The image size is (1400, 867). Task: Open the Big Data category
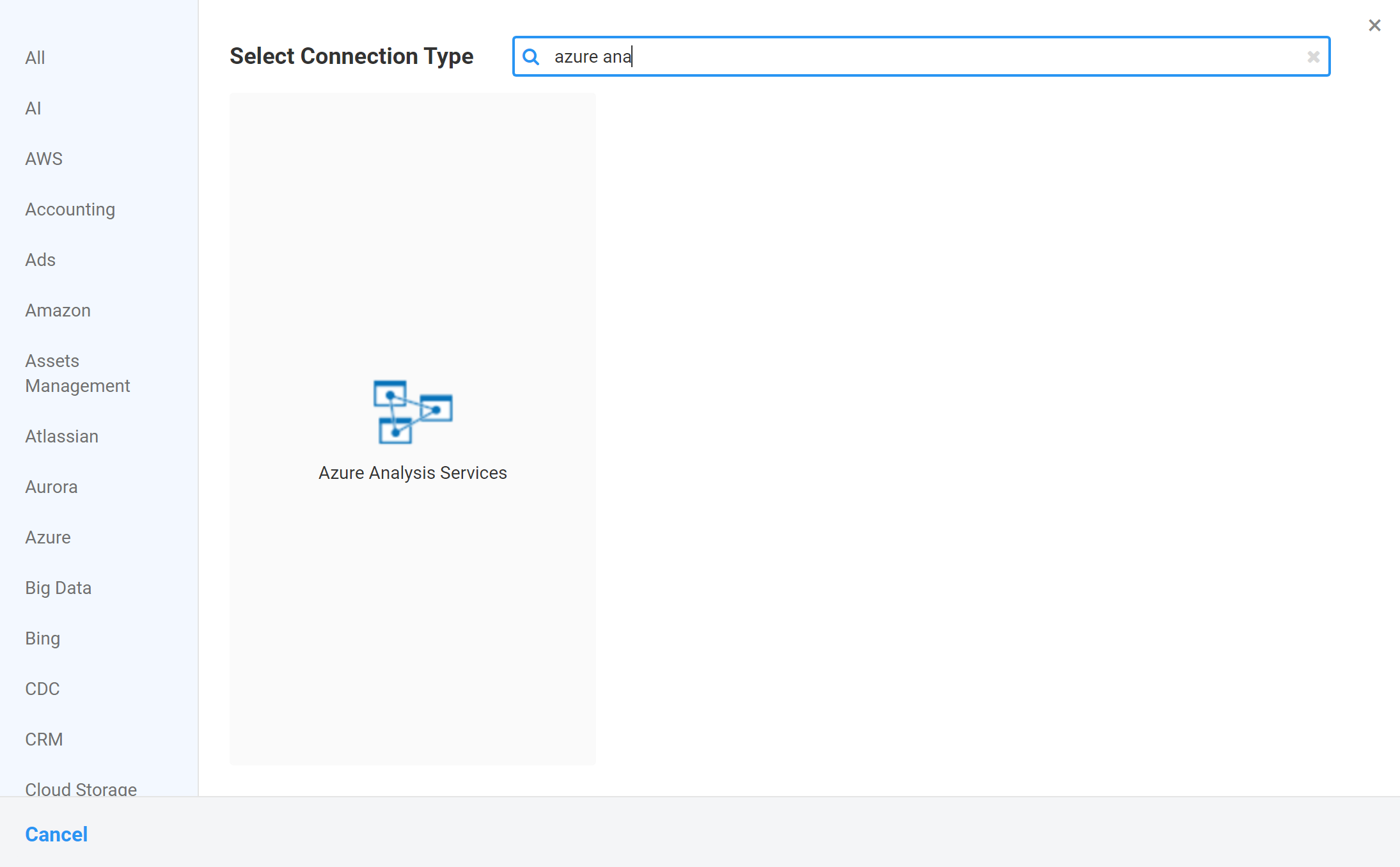(x=58, y=588)
